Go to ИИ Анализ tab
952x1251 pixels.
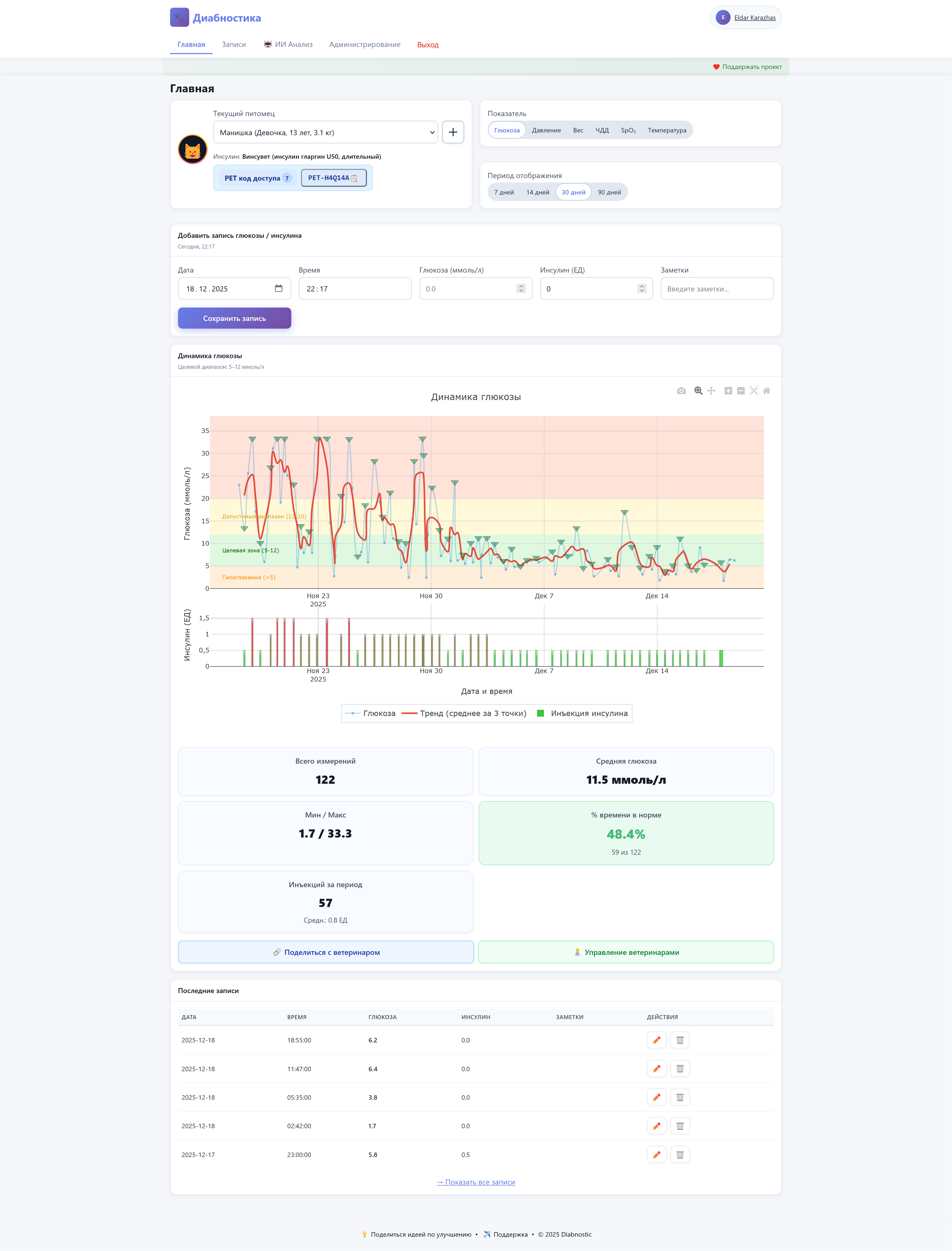(x=288, y=44)
